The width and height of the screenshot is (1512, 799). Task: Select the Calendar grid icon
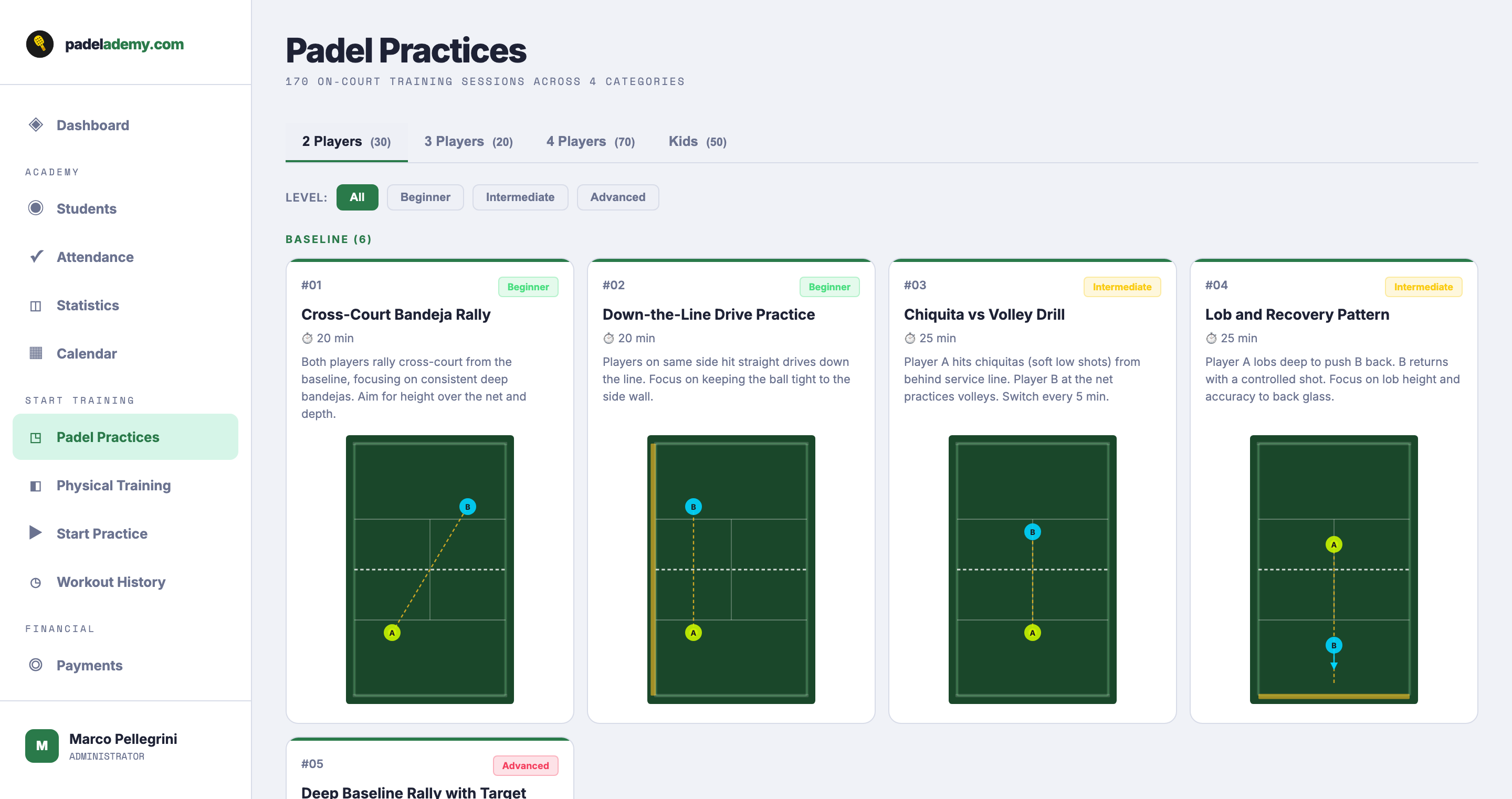(x=36, y=353)
